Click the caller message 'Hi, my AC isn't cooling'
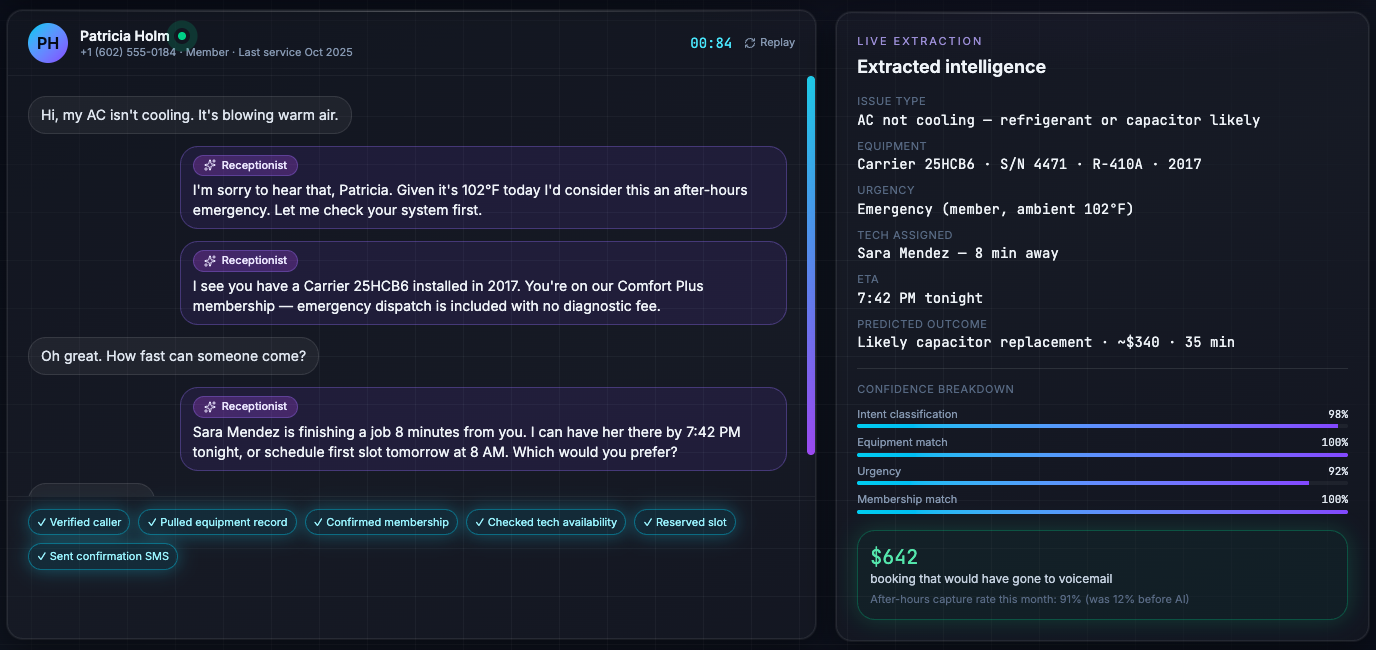1376x650 pixels. (x=190, y=115)
